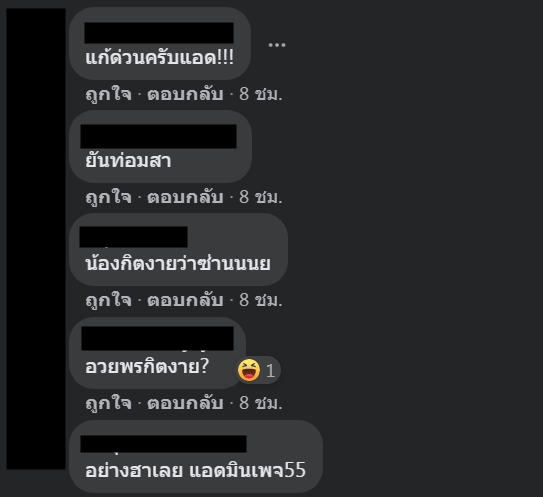Click the comment bubble น้องกิตงายว่าซ่านนนย
This screenshot has width=543, height=497.
[178, 250]
